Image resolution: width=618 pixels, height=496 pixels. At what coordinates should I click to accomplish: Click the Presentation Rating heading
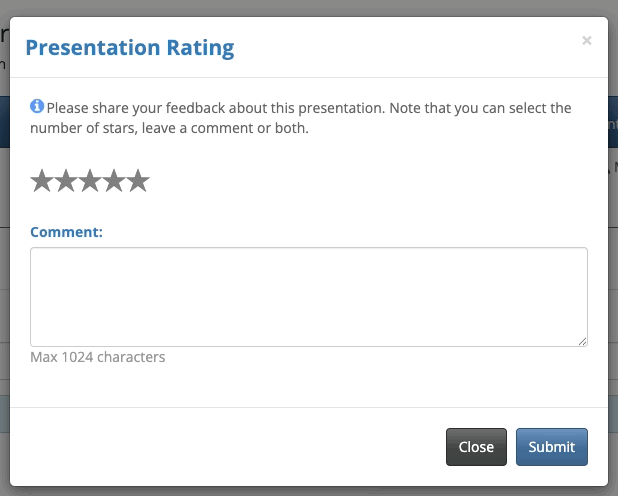(x=129, y=47)
